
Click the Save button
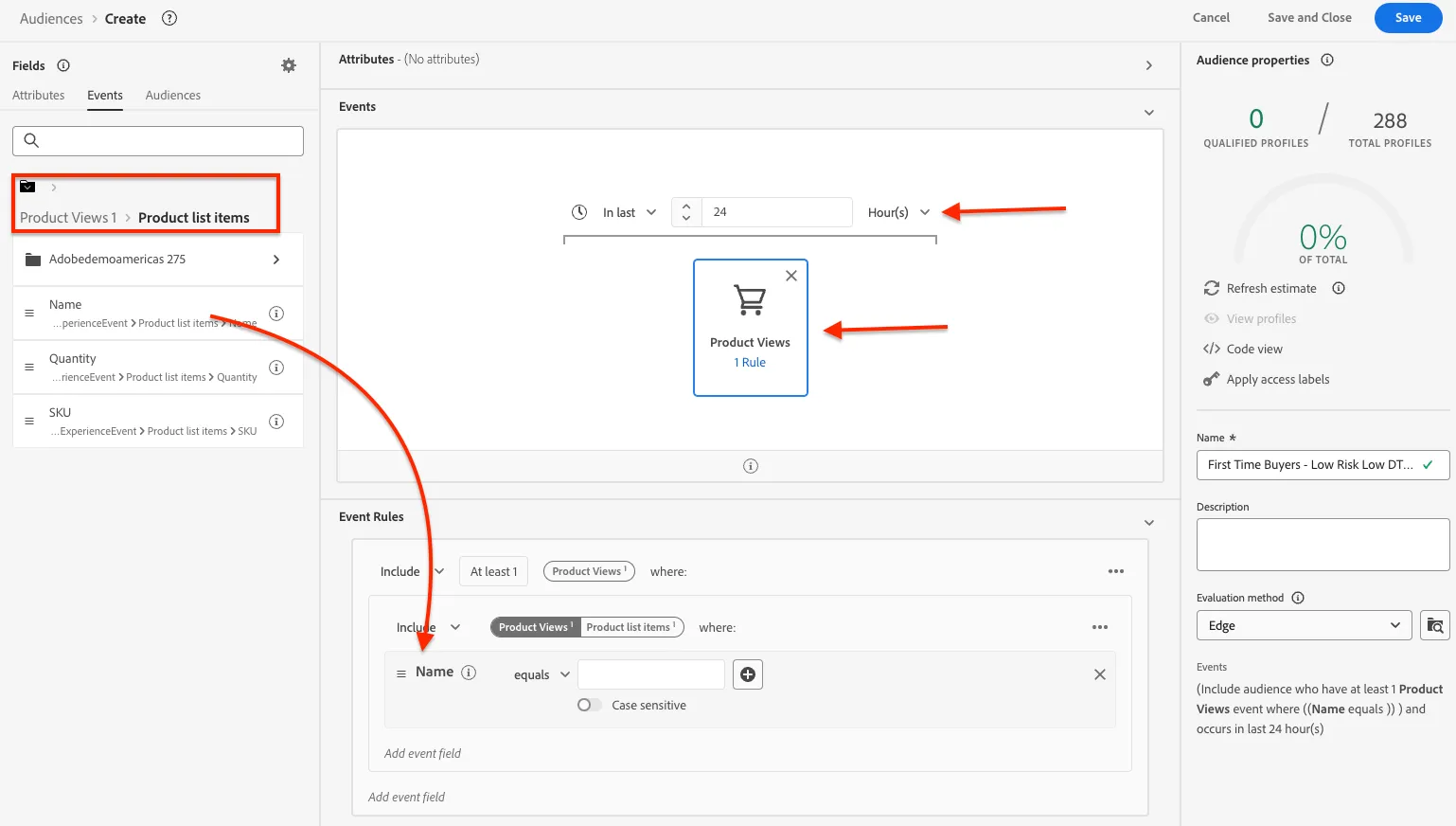(1409, 18)
